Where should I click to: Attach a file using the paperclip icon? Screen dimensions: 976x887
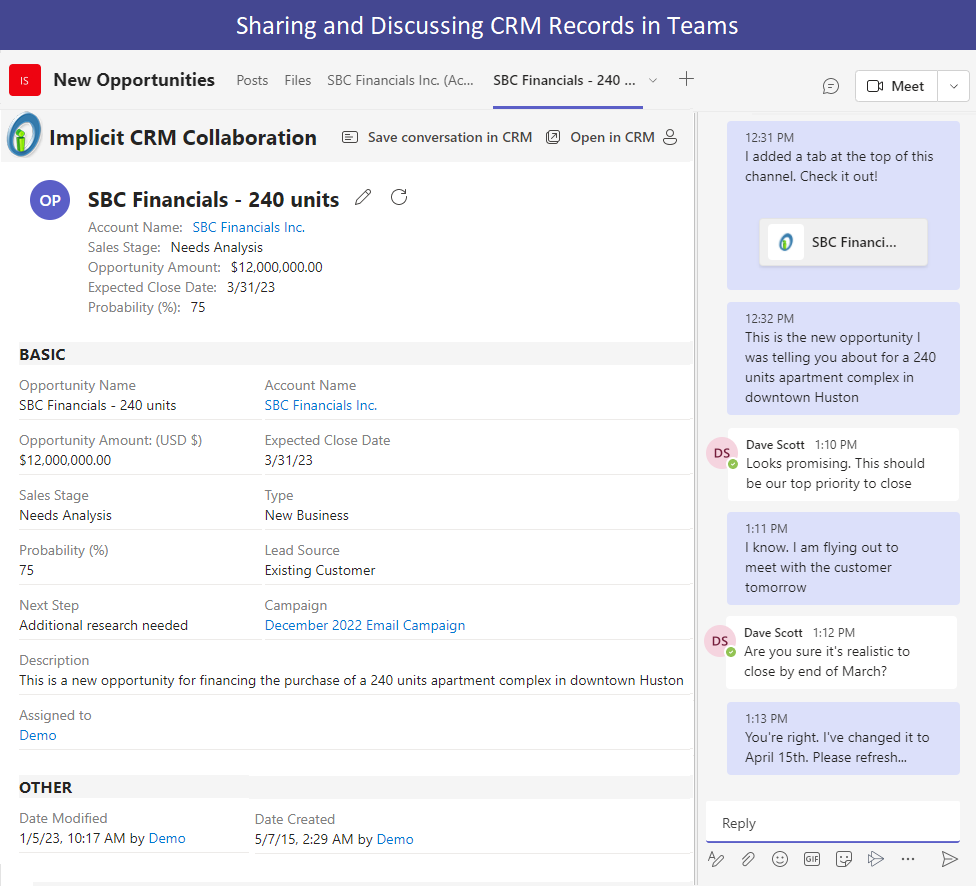tap(748, 859)
